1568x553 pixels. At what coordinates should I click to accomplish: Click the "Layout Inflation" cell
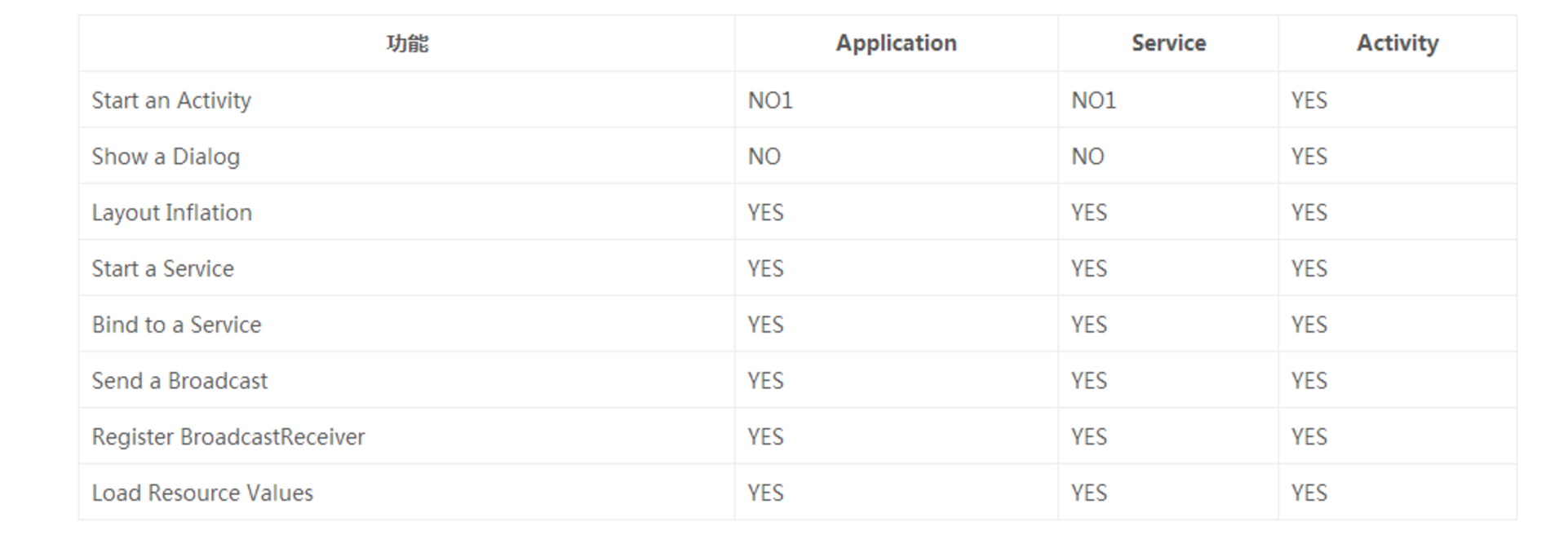pyautogui.click(x=171, y=213)
